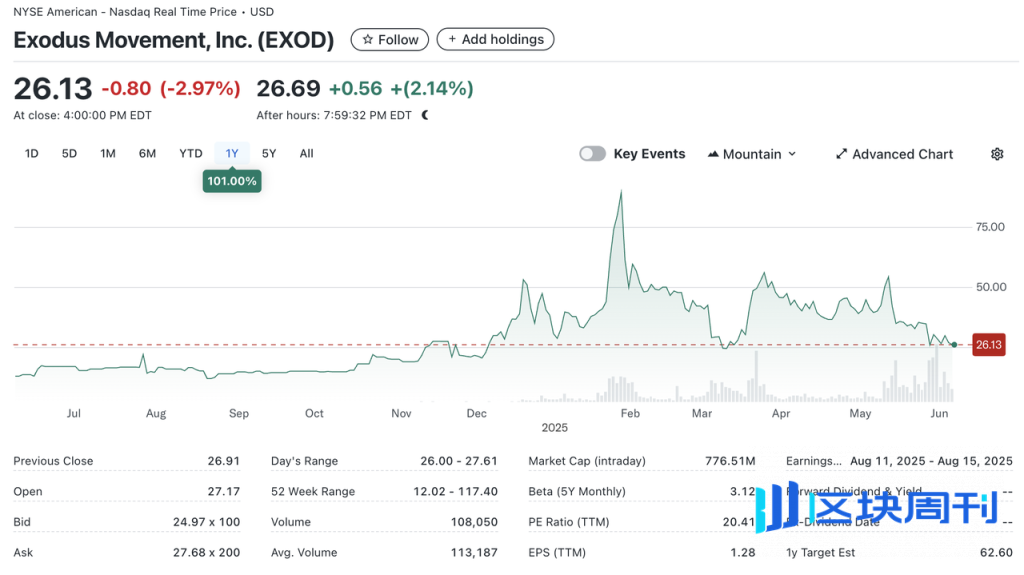
Task: Click the Dec label on chart axis
Action: coord(477,414)
